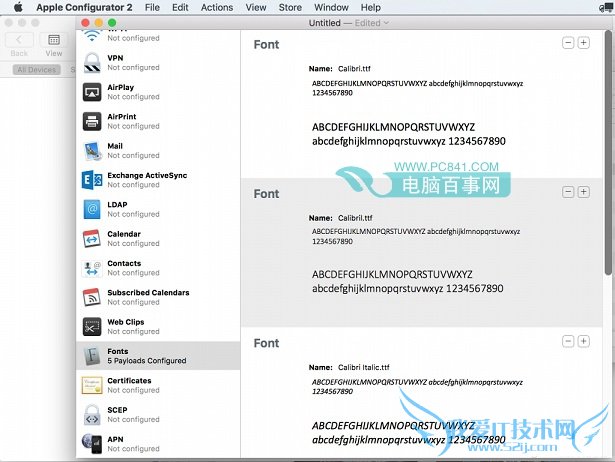Select the All Devices tab

coord(36,70)
